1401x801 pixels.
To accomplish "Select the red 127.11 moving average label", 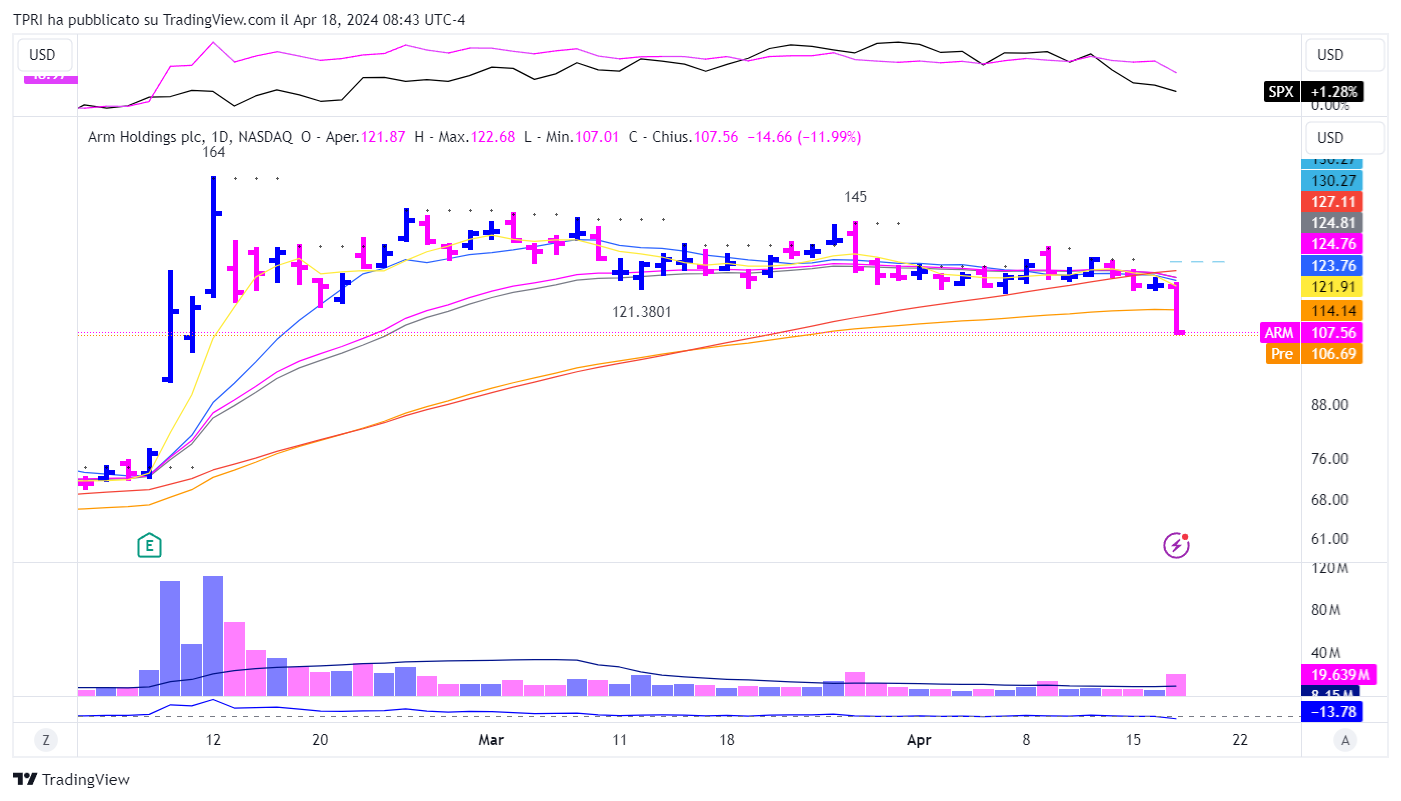I will tap(1330, 202).
